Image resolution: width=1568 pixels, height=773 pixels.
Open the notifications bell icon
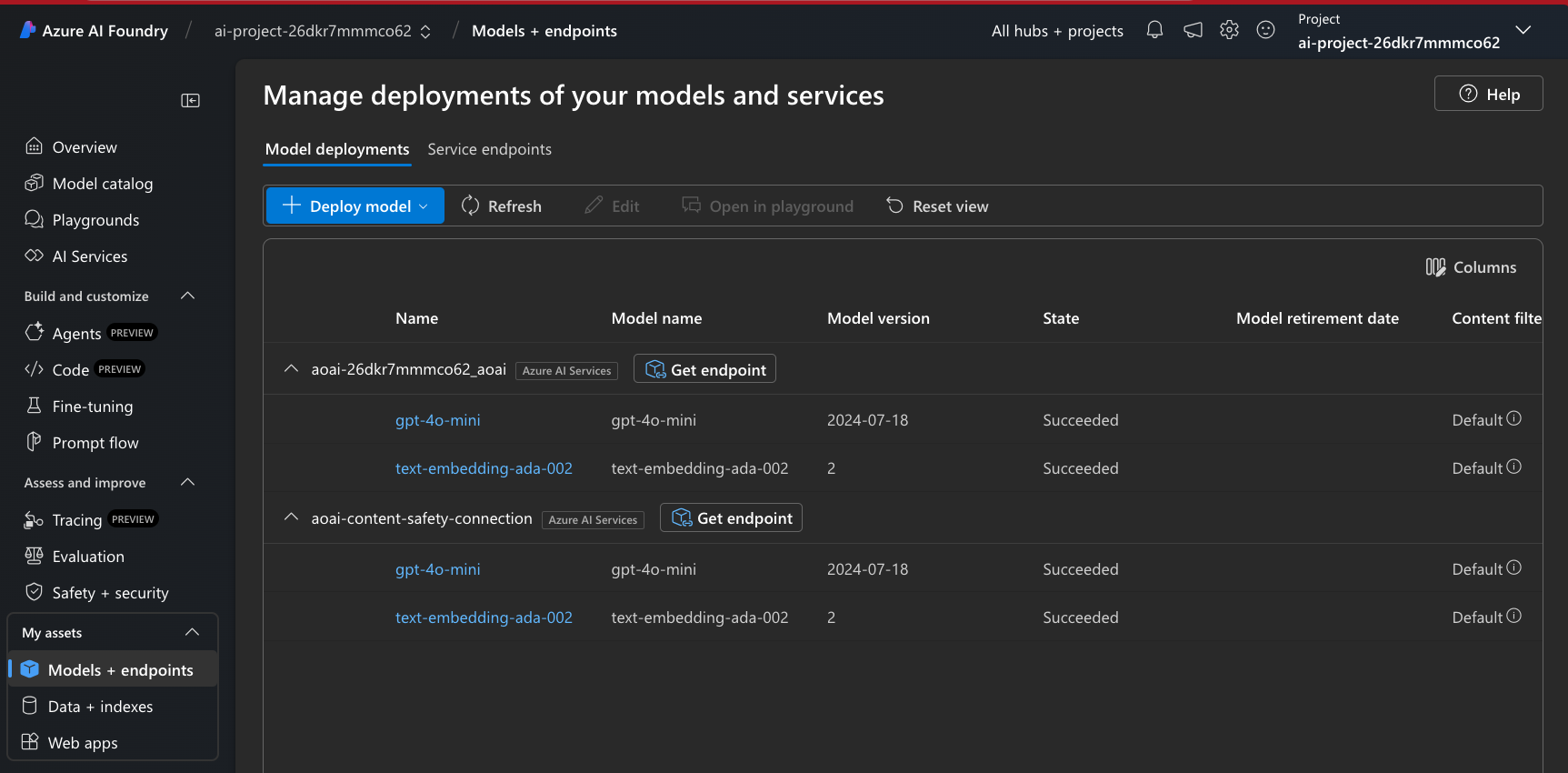[1154, 30]
